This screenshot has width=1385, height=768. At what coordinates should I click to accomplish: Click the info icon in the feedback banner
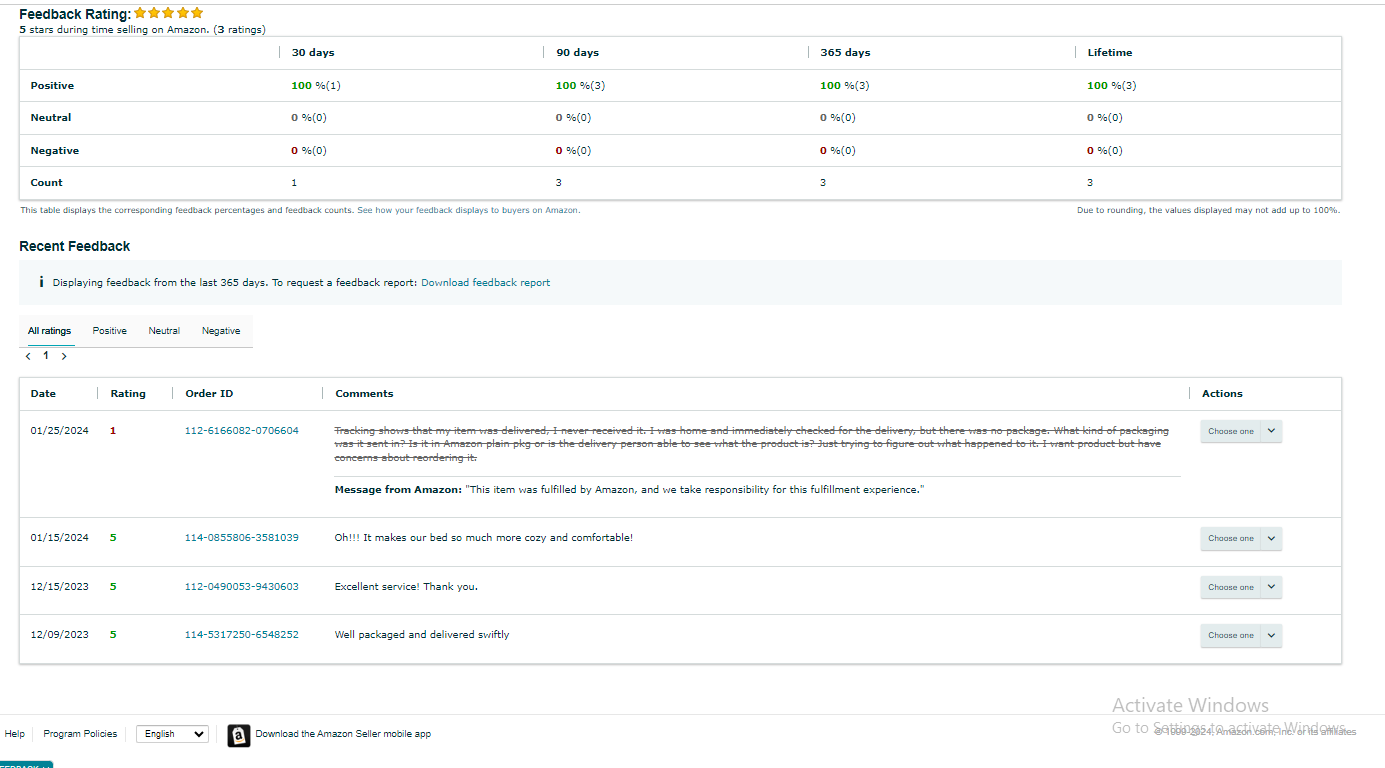41,283
